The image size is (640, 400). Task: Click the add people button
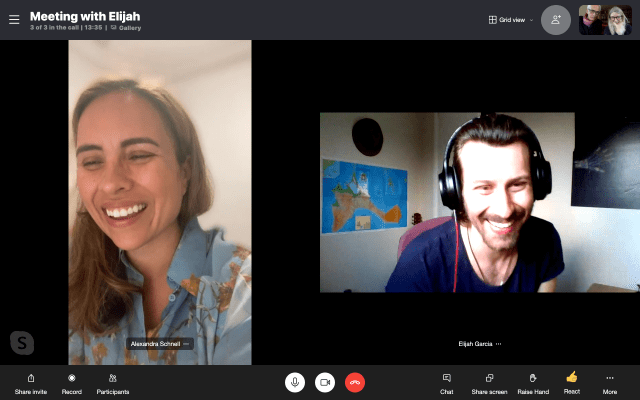[x=556, y=20]
